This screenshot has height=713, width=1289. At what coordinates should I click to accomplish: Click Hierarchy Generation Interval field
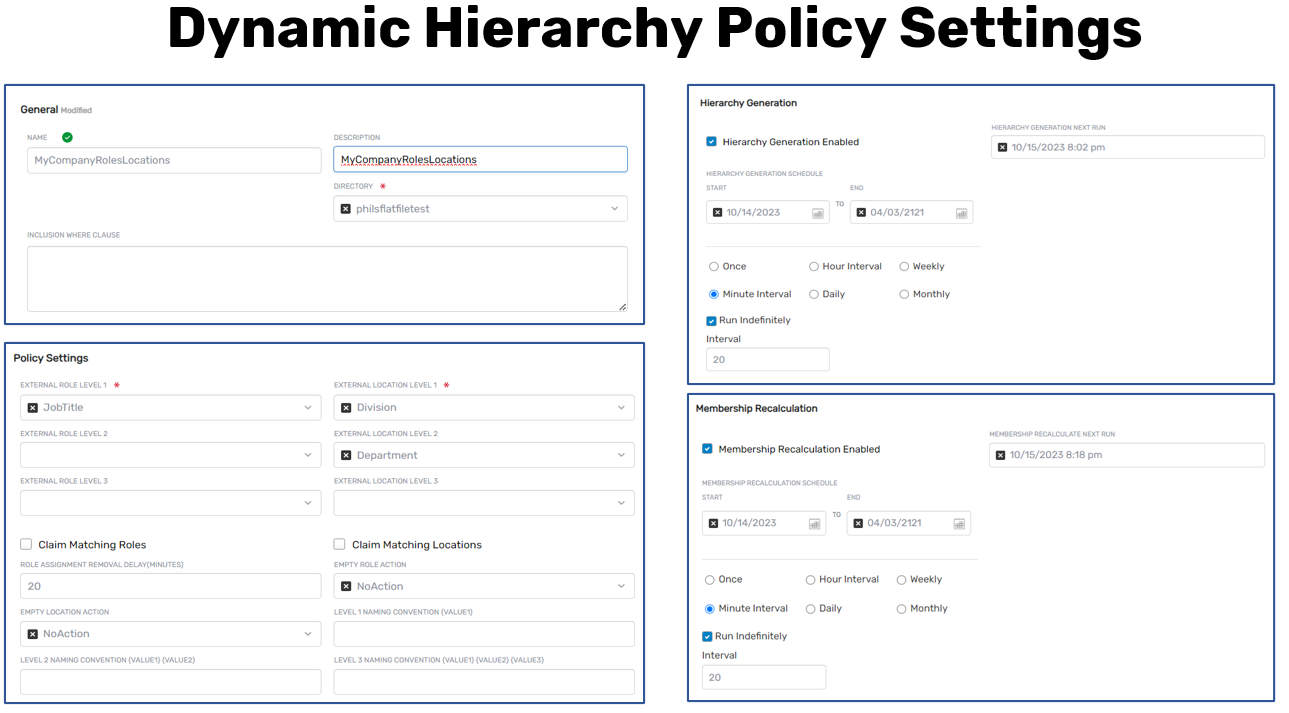[768, 359]
